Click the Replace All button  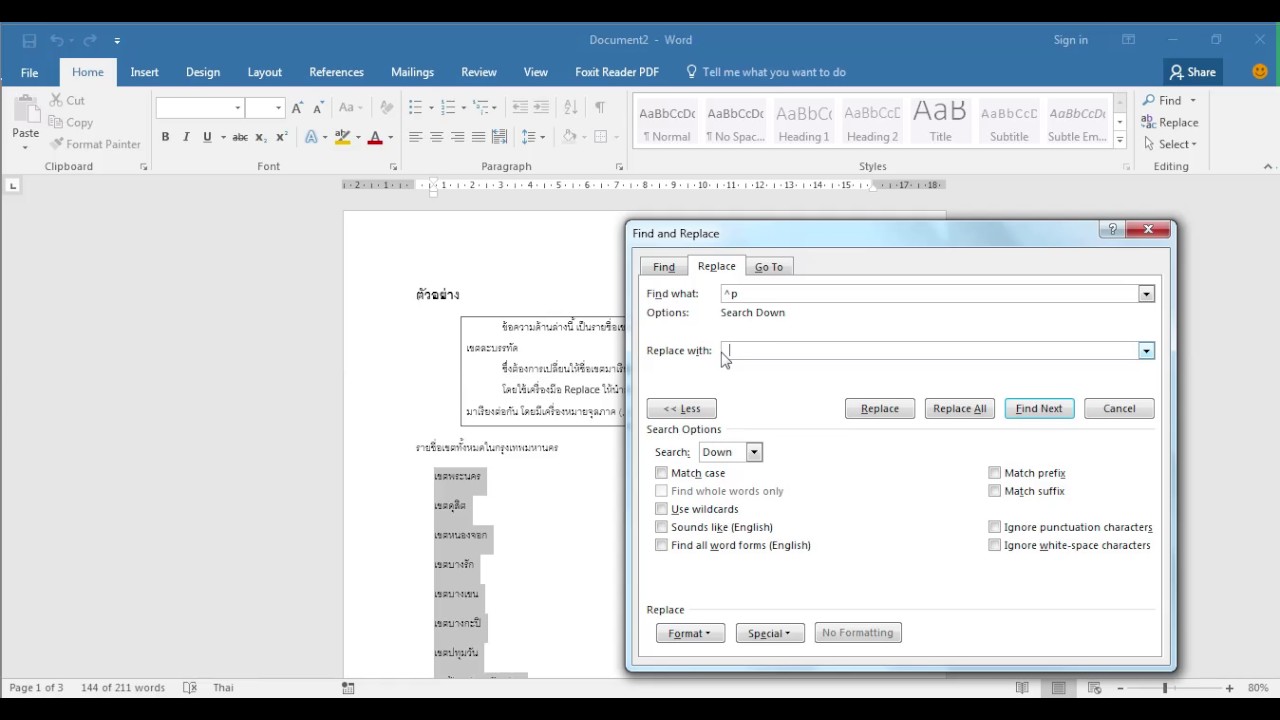(x=960, y=408)
